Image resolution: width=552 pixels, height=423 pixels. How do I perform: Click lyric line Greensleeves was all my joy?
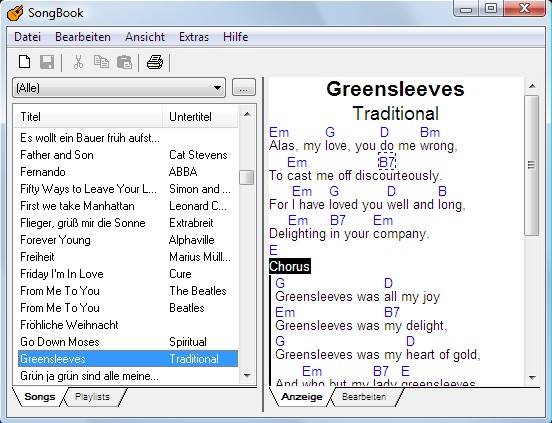357,297
